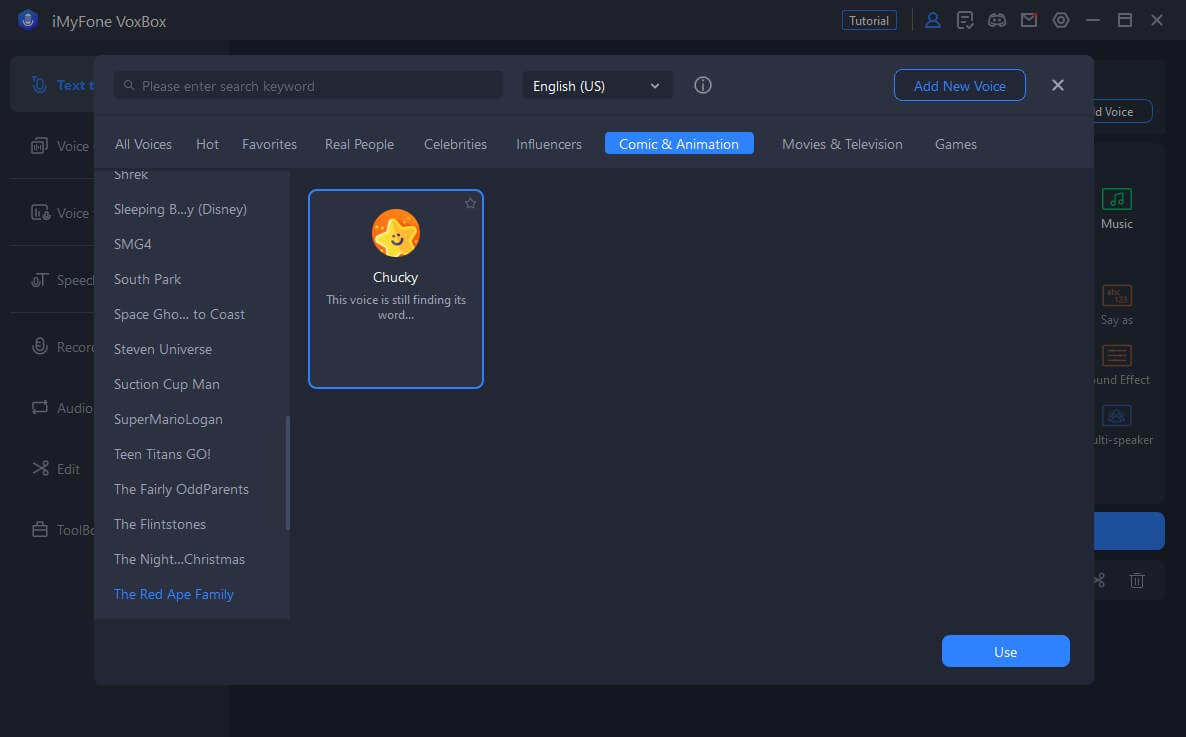Click the search magnifier icon

[129, 86]
